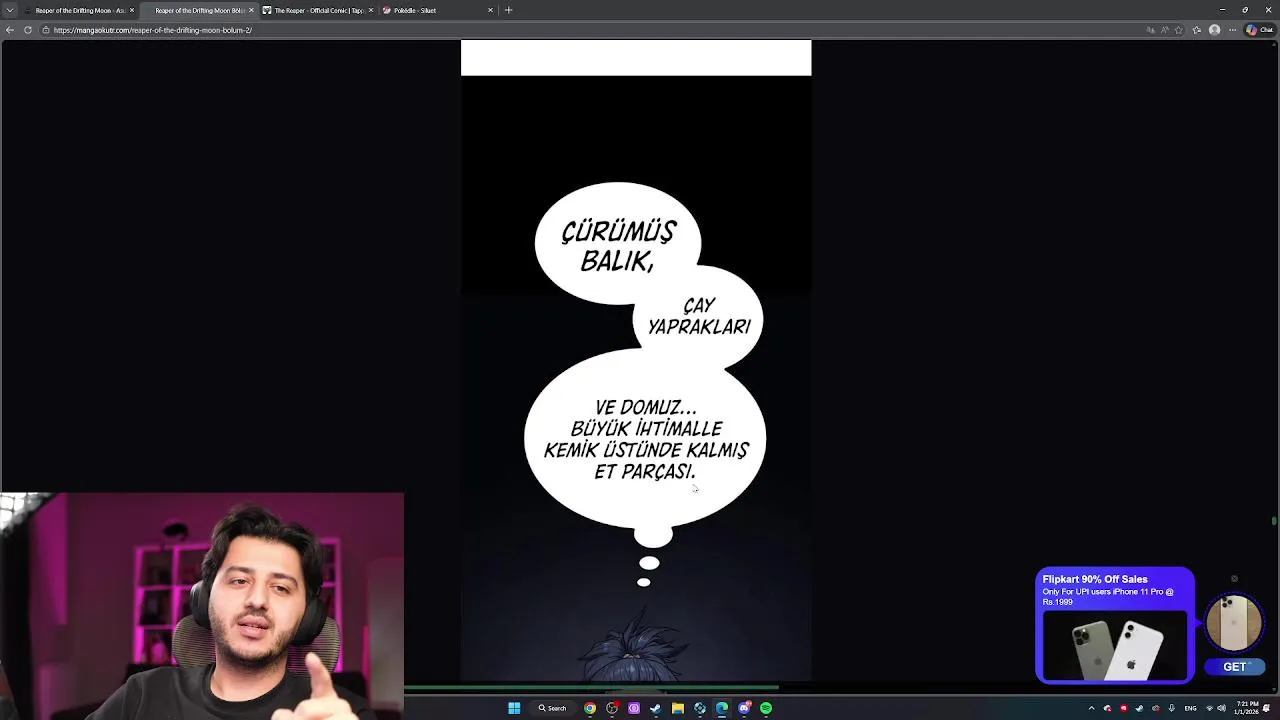Screen dimensions: 1280x720
Task: Click the 'ÇÜRÜMÜŞ BALIK,' speech bubble text
Action: pyautogui.click(x=618, y=246)
